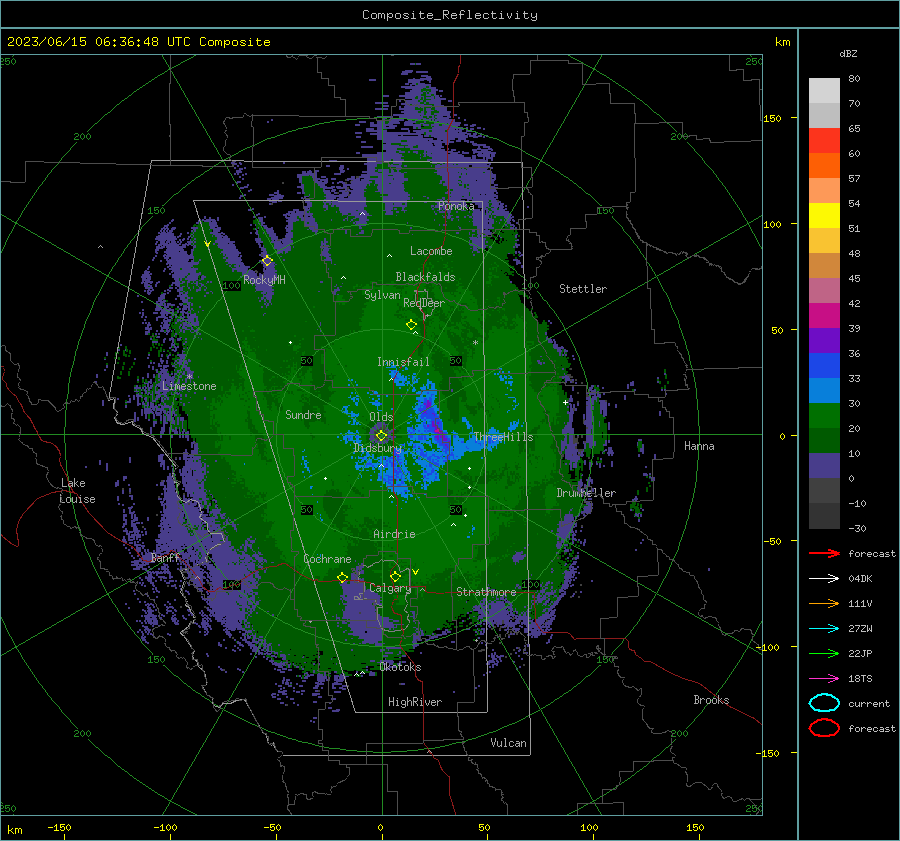Viewport: 900px width, 841px height.
Task: Click the Sylvan label
Action: click(382, 295)
